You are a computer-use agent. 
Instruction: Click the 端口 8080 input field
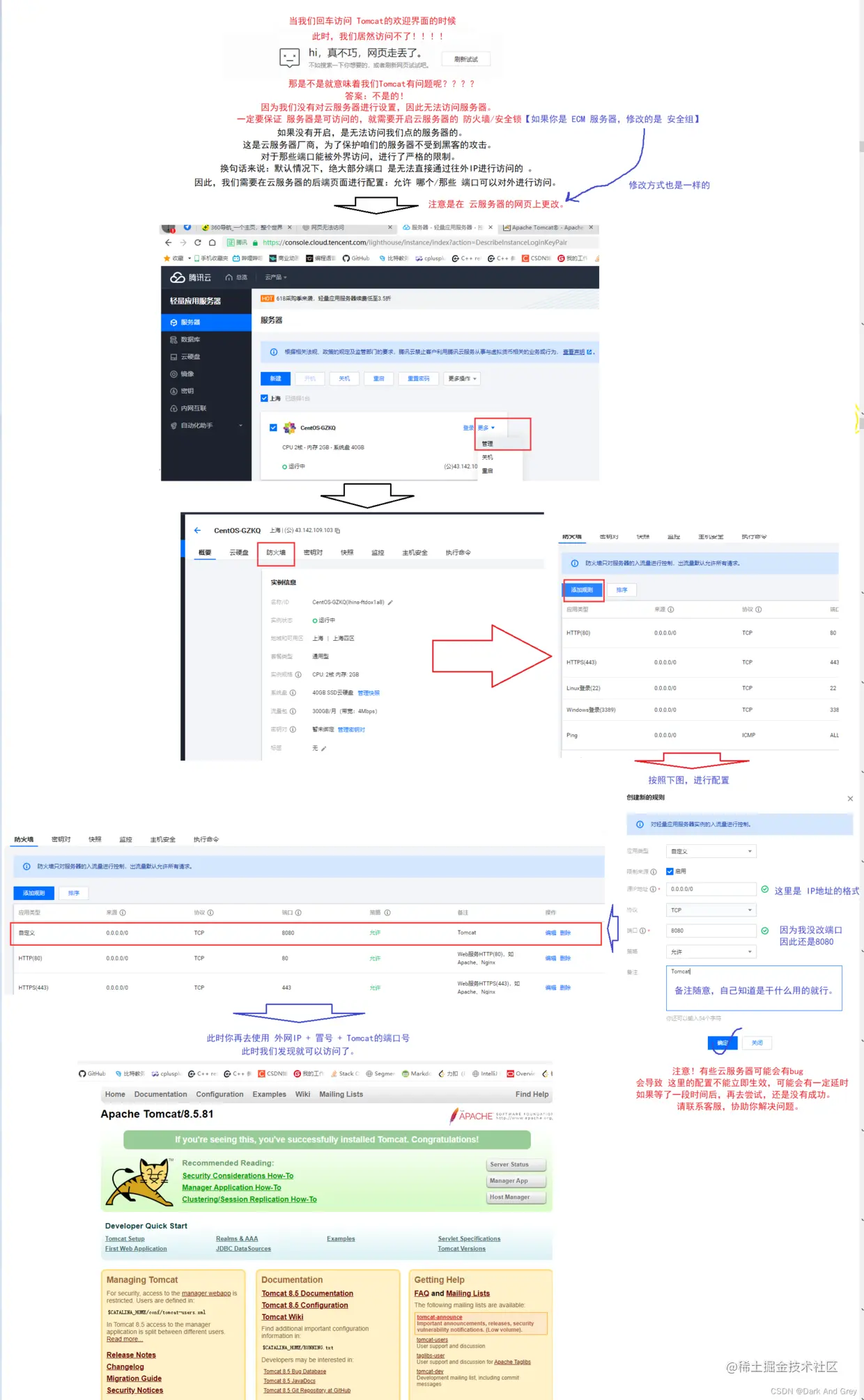[x=711, y=931]
